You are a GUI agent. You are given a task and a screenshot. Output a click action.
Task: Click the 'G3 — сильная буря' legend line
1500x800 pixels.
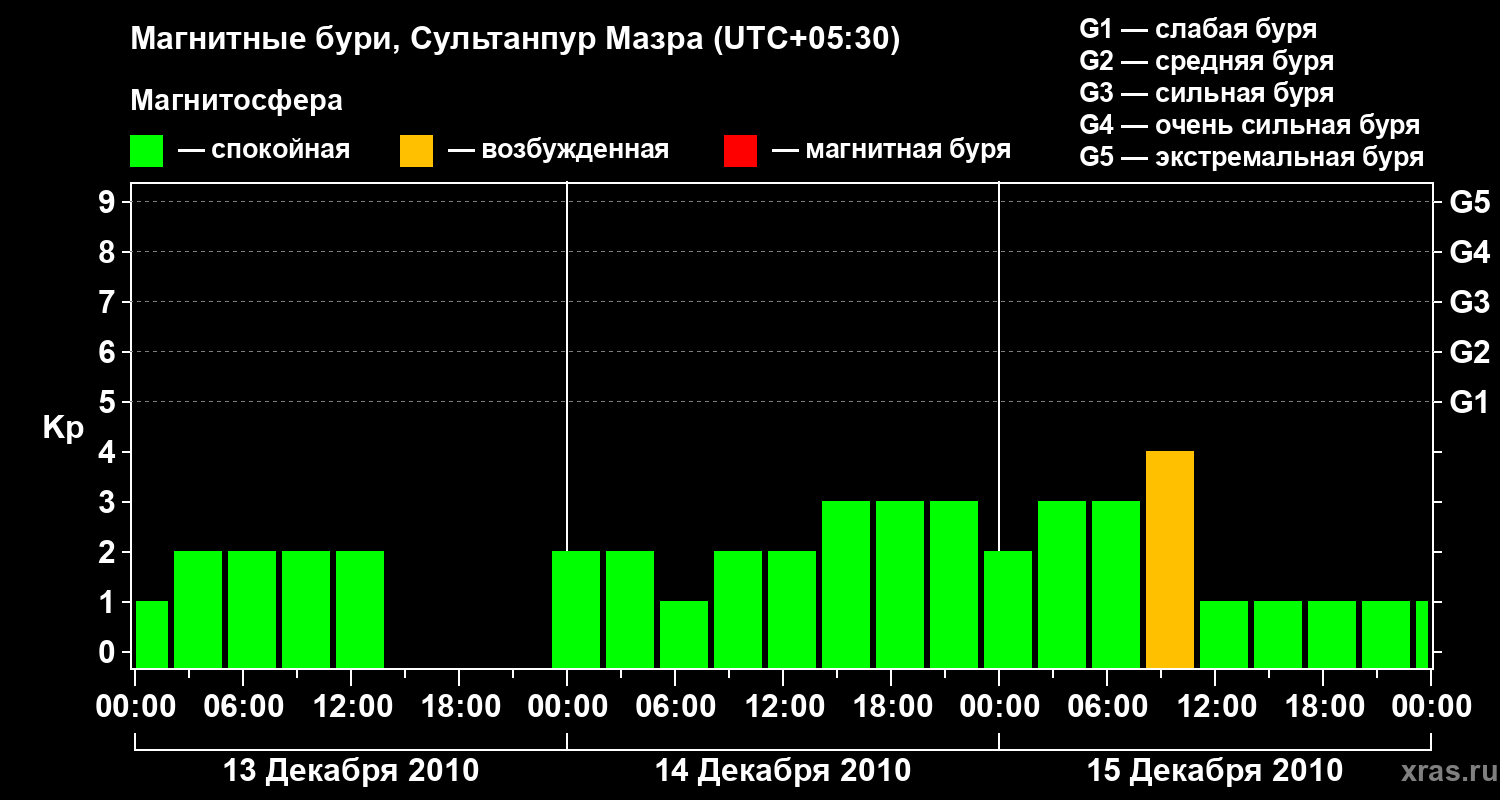point(1207,93)
